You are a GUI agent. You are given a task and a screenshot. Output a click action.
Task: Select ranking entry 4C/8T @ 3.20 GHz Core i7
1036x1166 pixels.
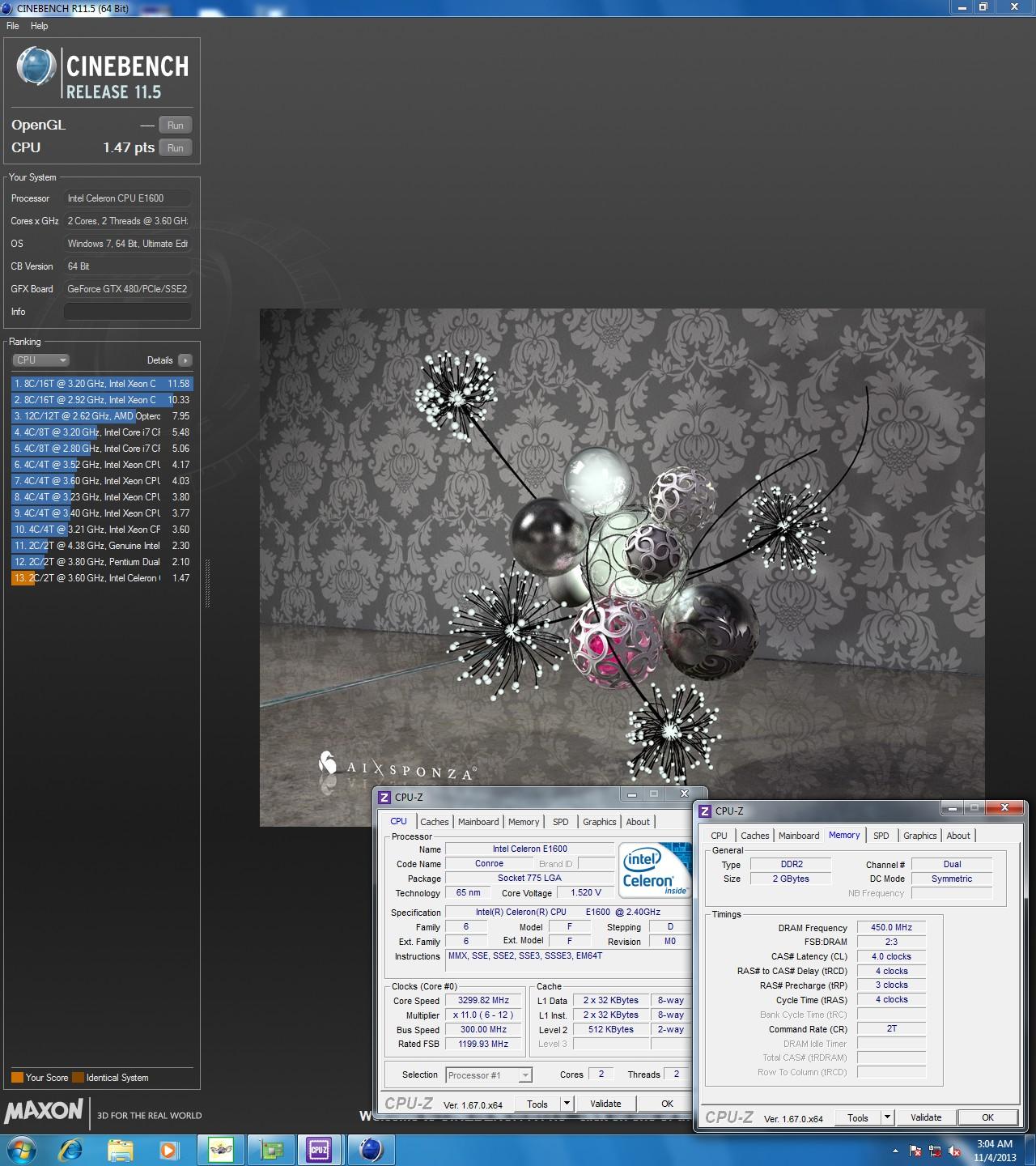pos(102,432)
